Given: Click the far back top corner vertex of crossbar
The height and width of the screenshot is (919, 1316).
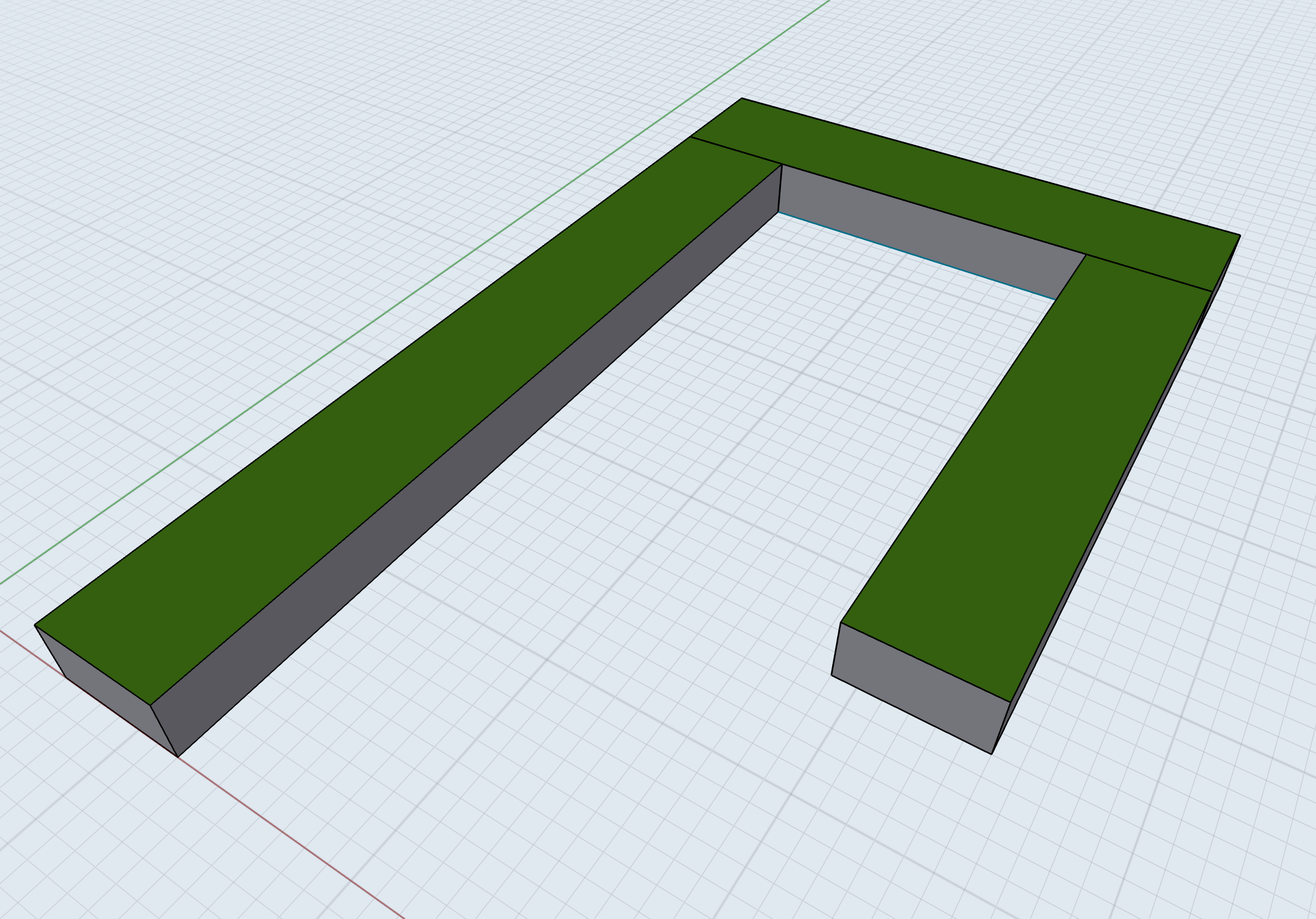Looking at the screenshot, I should [x=741, y=98].
